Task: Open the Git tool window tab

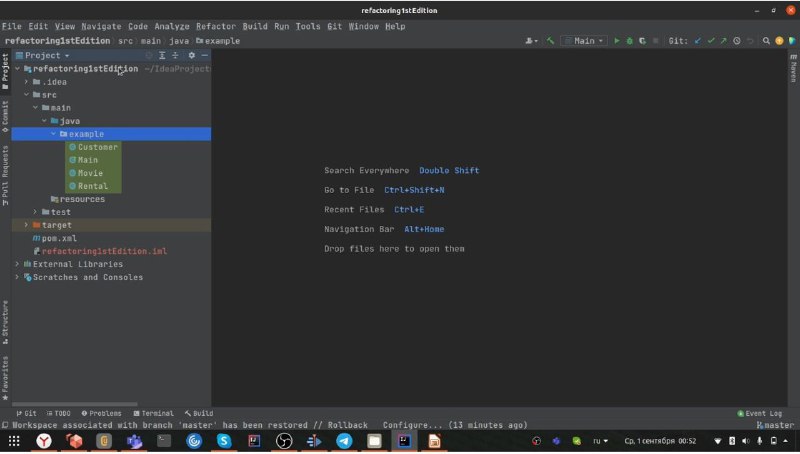Action: click(x=26, y=413)
